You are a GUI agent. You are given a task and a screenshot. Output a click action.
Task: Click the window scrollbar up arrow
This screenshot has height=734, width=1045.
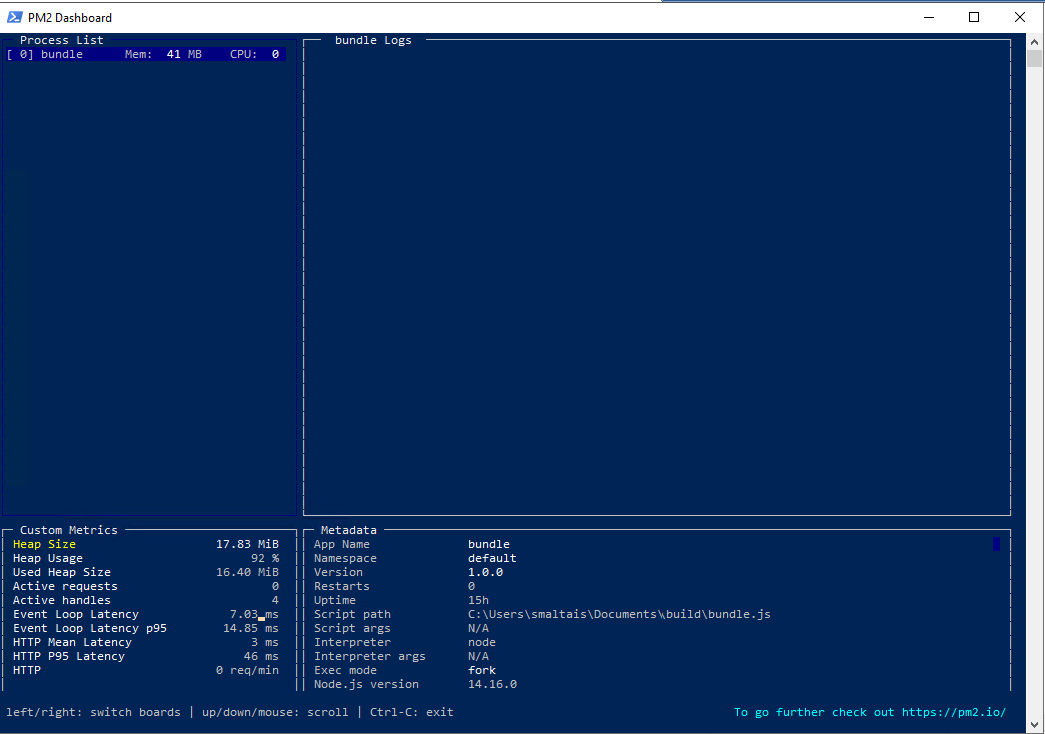1035,42
